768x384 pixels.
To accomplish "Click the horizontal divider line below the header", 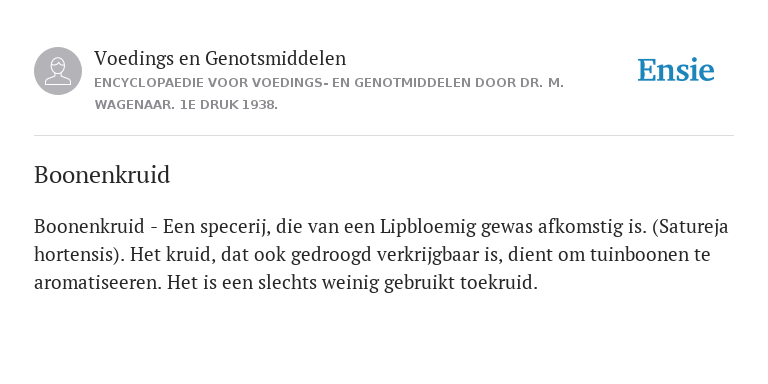I will (x=384, y=135).
